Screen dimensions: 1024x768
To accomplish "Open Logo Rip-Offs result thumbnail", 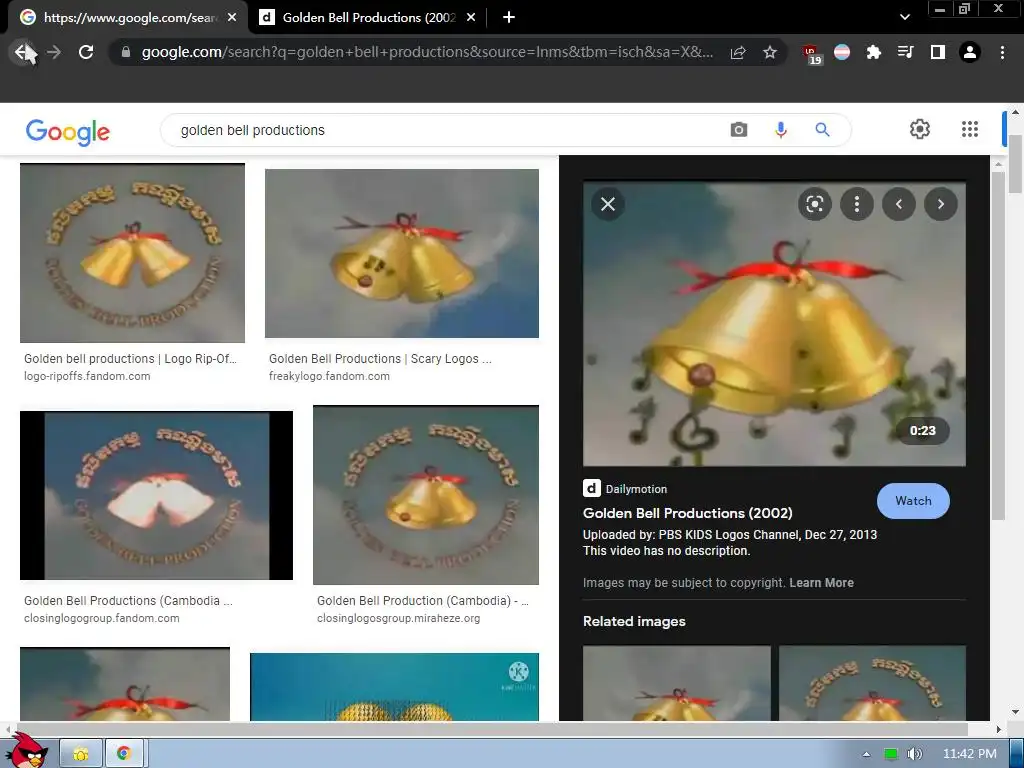I will click(133, 253).
